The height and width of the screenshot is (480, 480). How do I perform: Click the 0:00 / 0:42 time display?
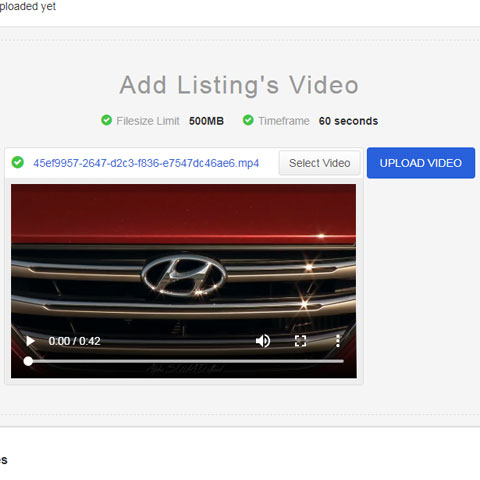point(74,341)
